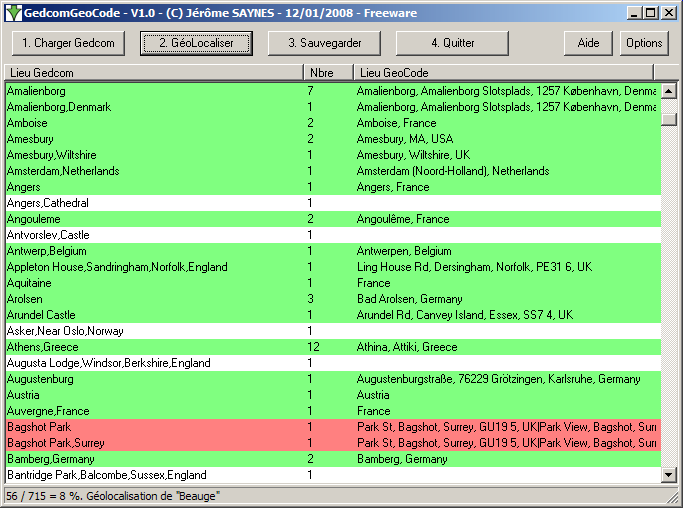Open the Aide help button
The width and height of the screenshot is (683, 508).
pyautogui.click(x=588, y=43)
